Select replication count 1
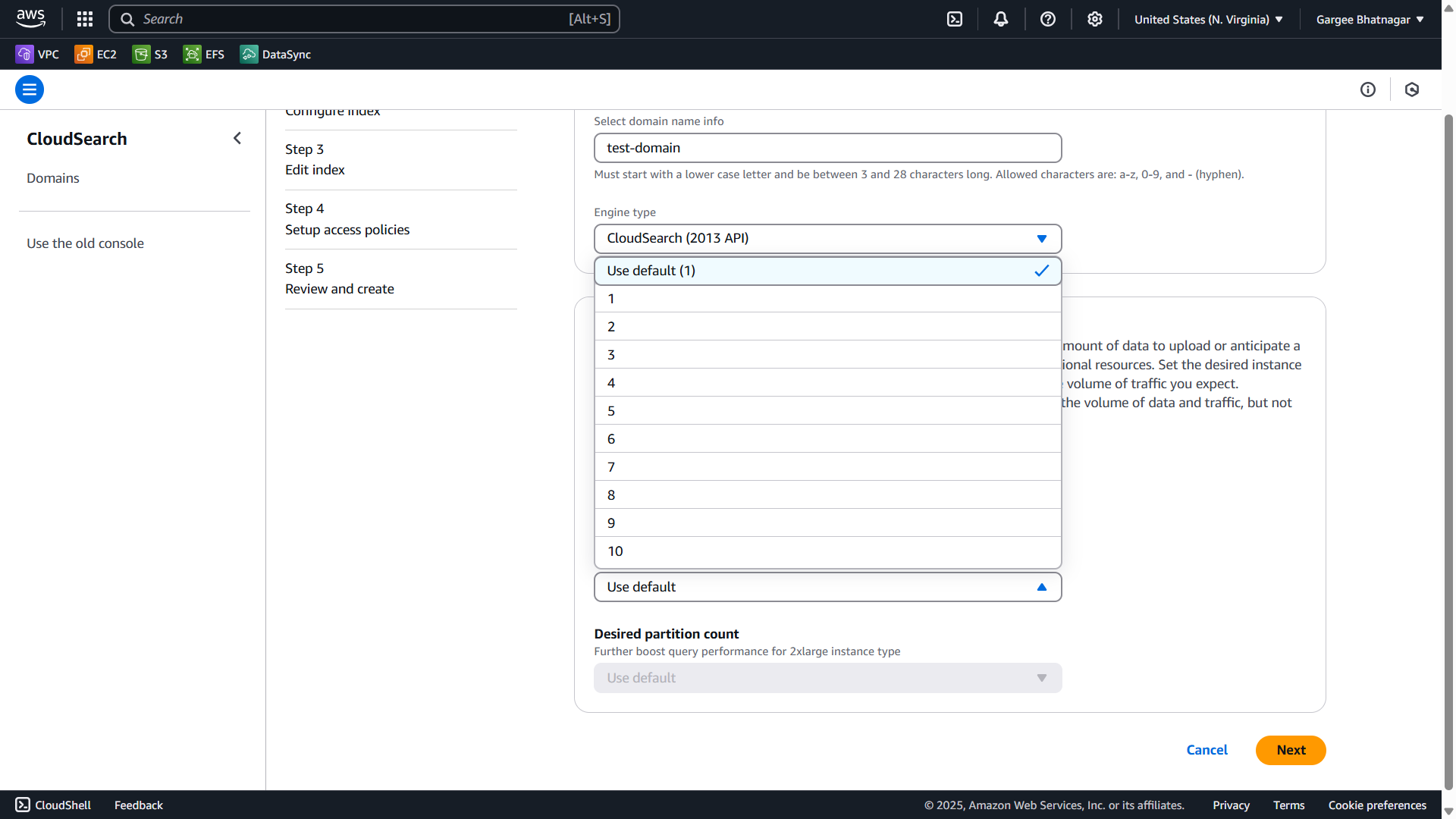Screen dimensions: 1456x819 (x=827, y=299)
